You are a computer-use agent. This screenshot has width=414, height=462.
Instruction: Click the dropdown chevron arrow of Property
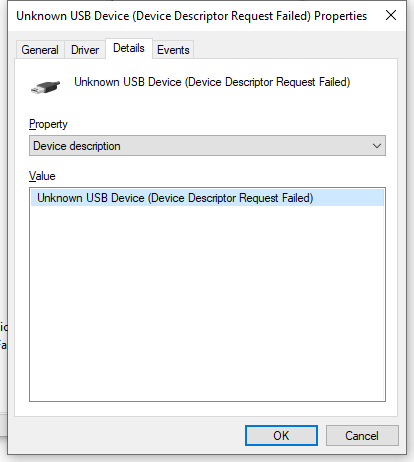pos(377,146)
